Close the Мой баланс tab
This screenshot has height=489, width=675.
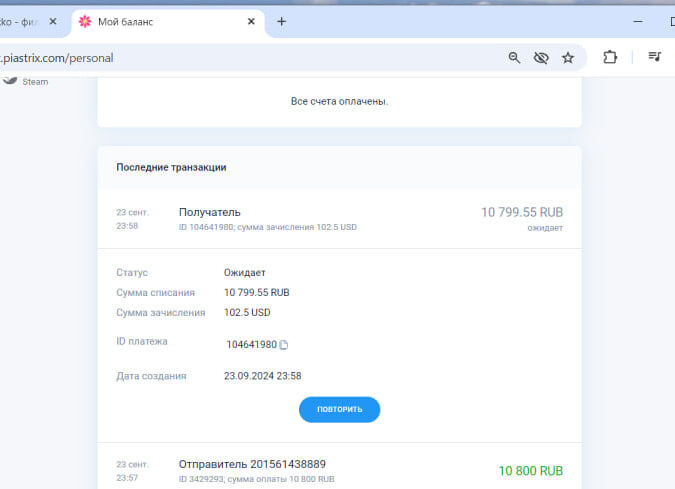point(250,22)
